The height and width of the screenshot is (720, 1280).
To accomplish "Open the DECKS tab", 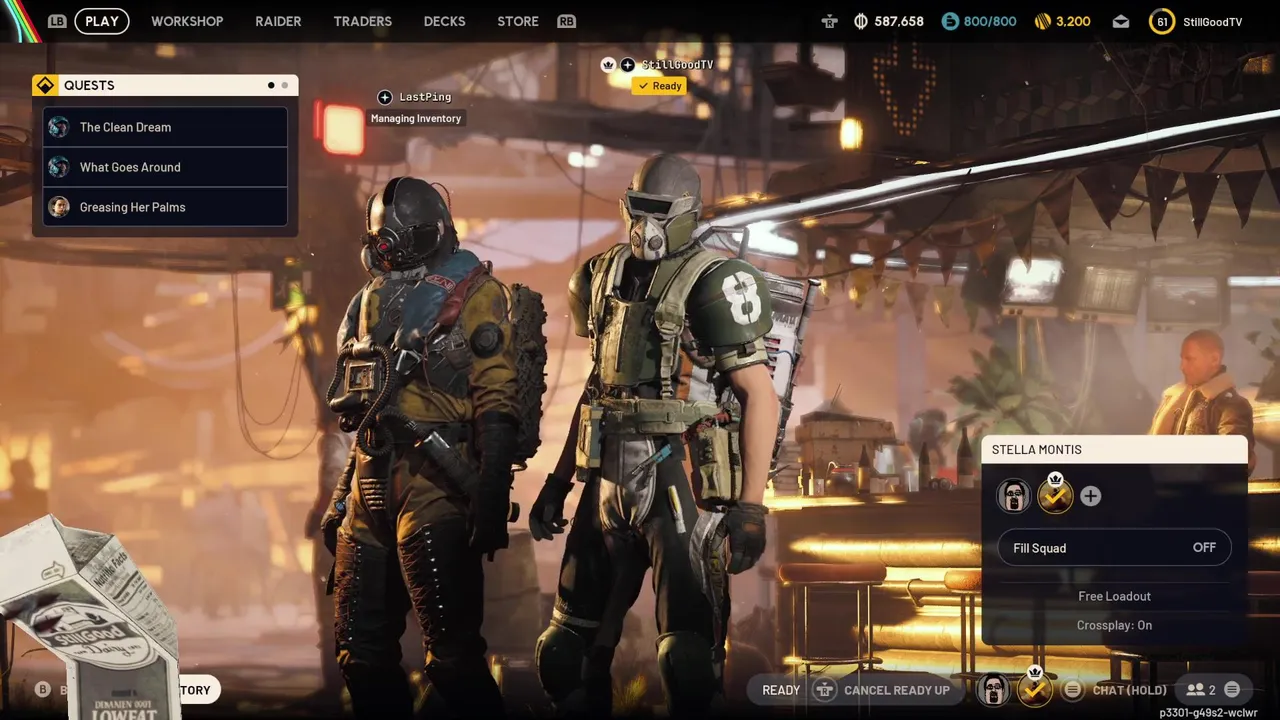I will tap(445, 21).
